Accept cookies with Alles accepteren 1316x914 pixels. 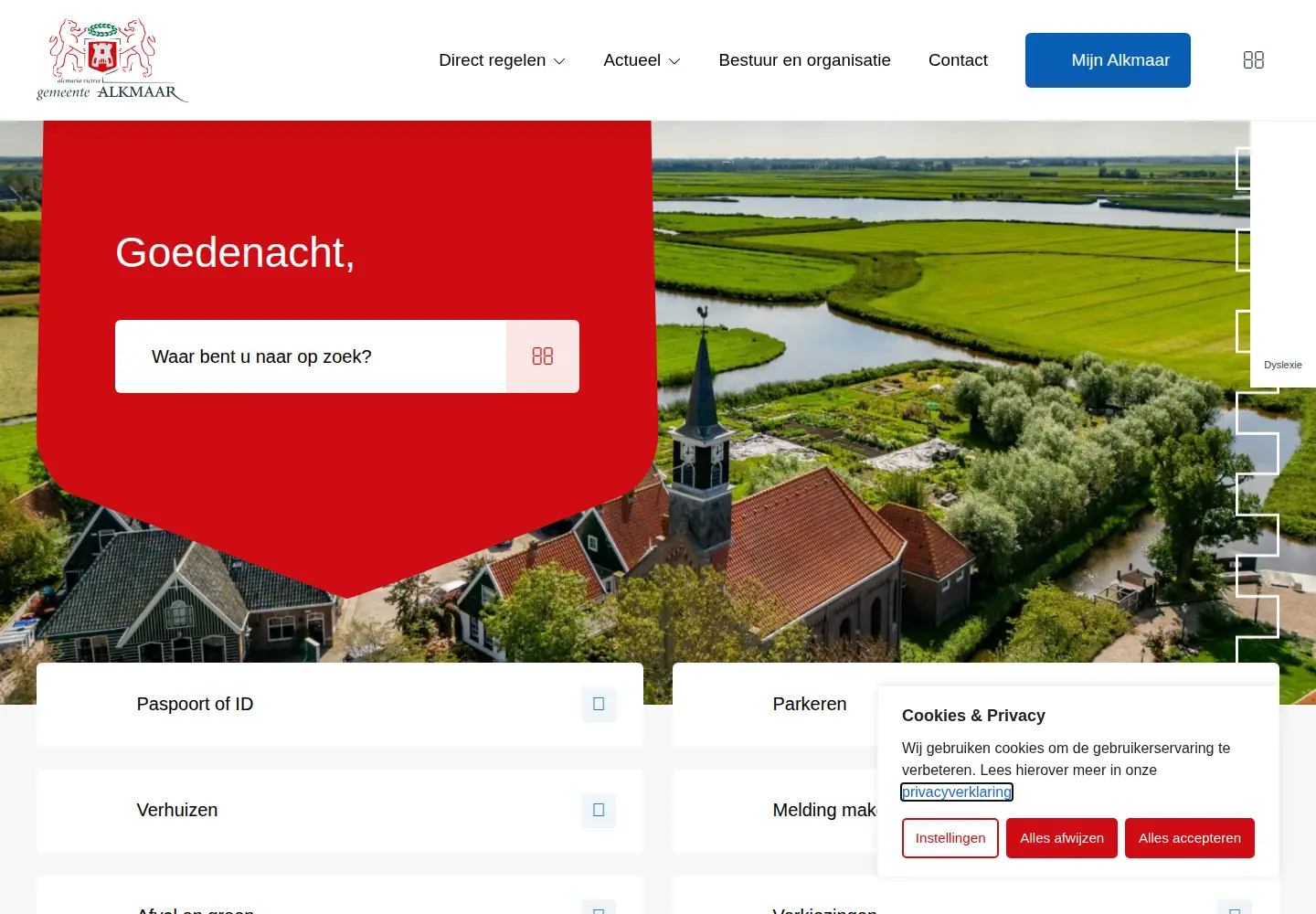point(1190,838)
